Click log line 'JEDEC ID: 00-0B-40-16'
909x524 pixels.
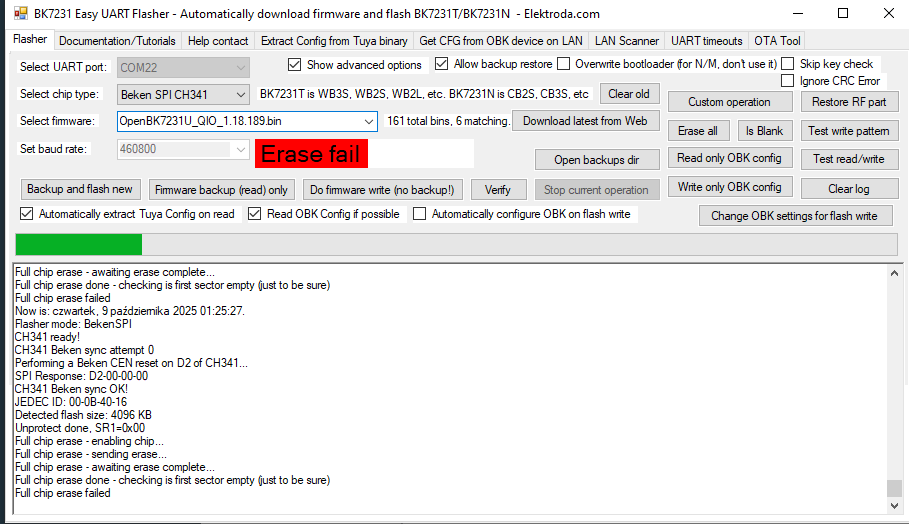(x=71, y=402)
